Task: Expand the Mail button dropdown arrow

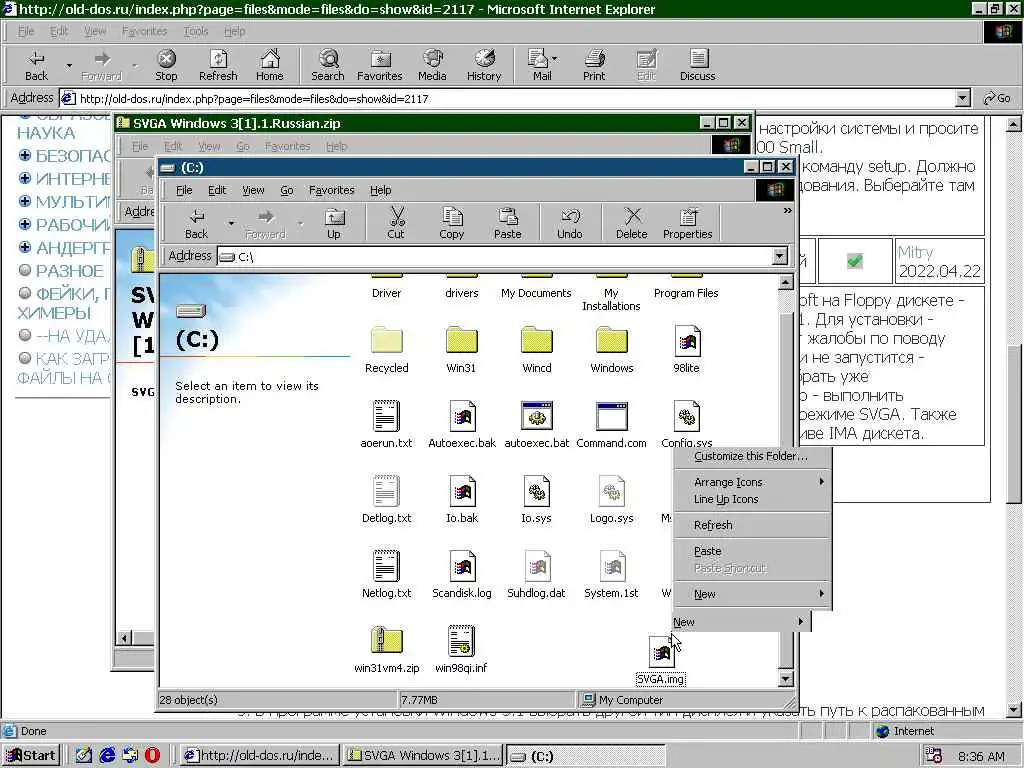Action: point(554,58)
